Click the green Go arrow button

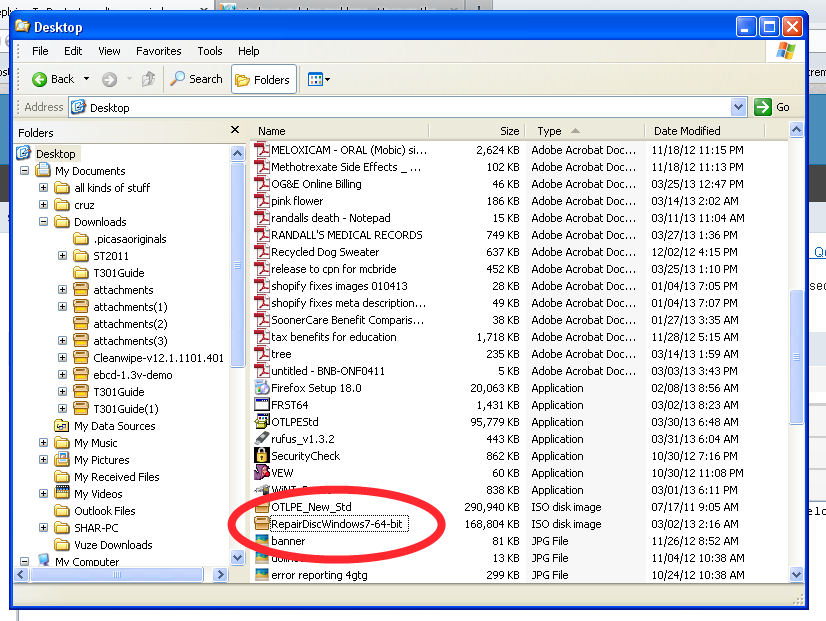point(762,107)
